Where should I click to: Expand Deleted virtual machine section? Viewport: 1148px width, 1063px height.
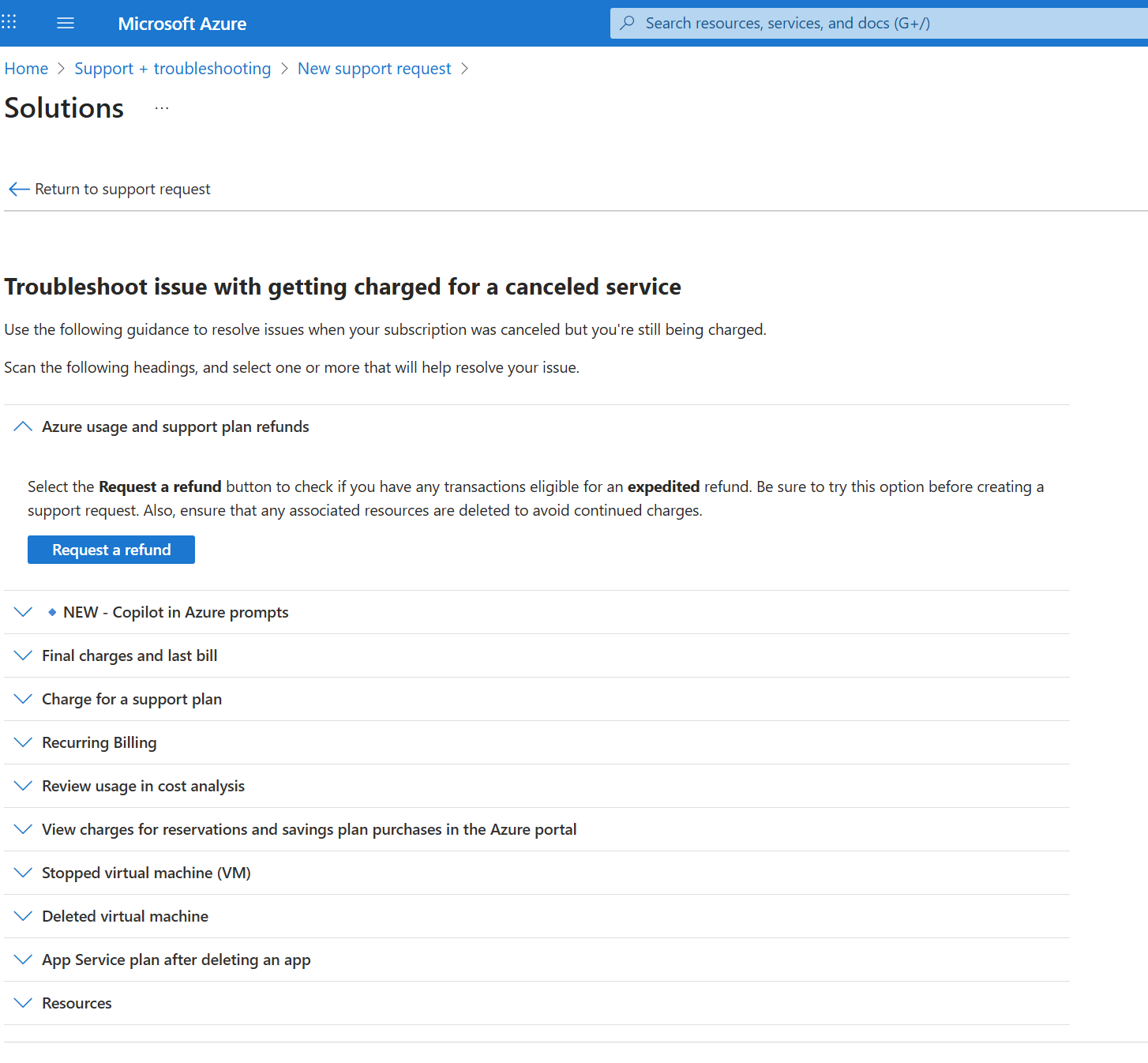(x=537, y=916)
